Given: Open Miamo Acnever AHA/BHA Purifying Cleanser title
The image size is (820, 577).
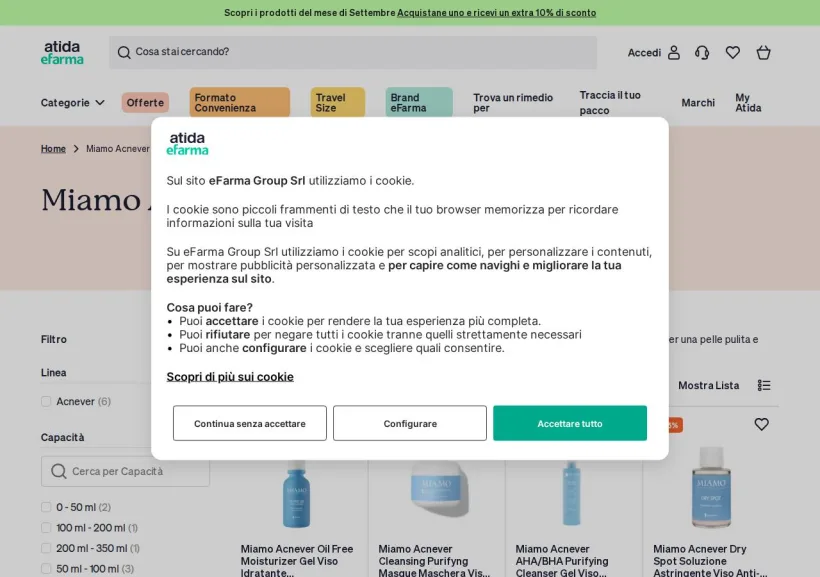Looking at the screenshot, I should pyautogui.click(x=562, y=561).
